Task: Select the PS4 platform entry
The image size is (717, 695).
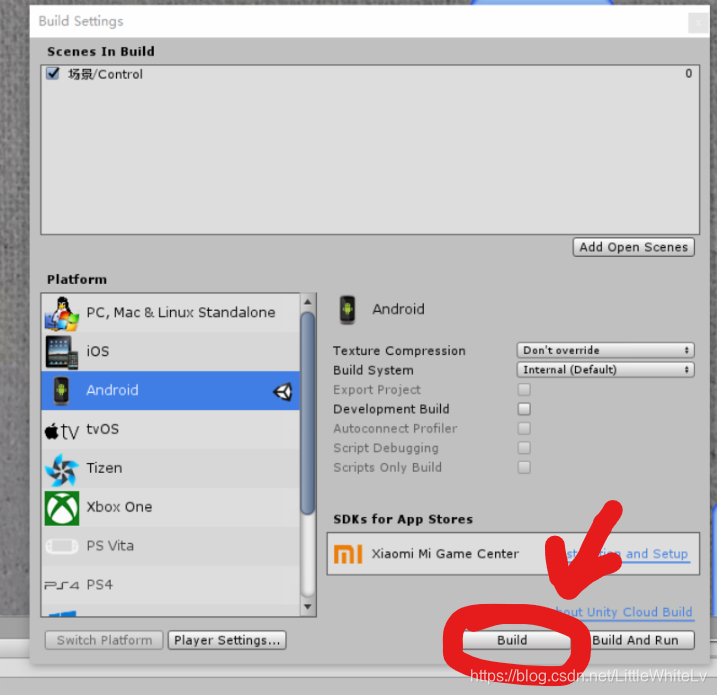Action: point(170,585)
